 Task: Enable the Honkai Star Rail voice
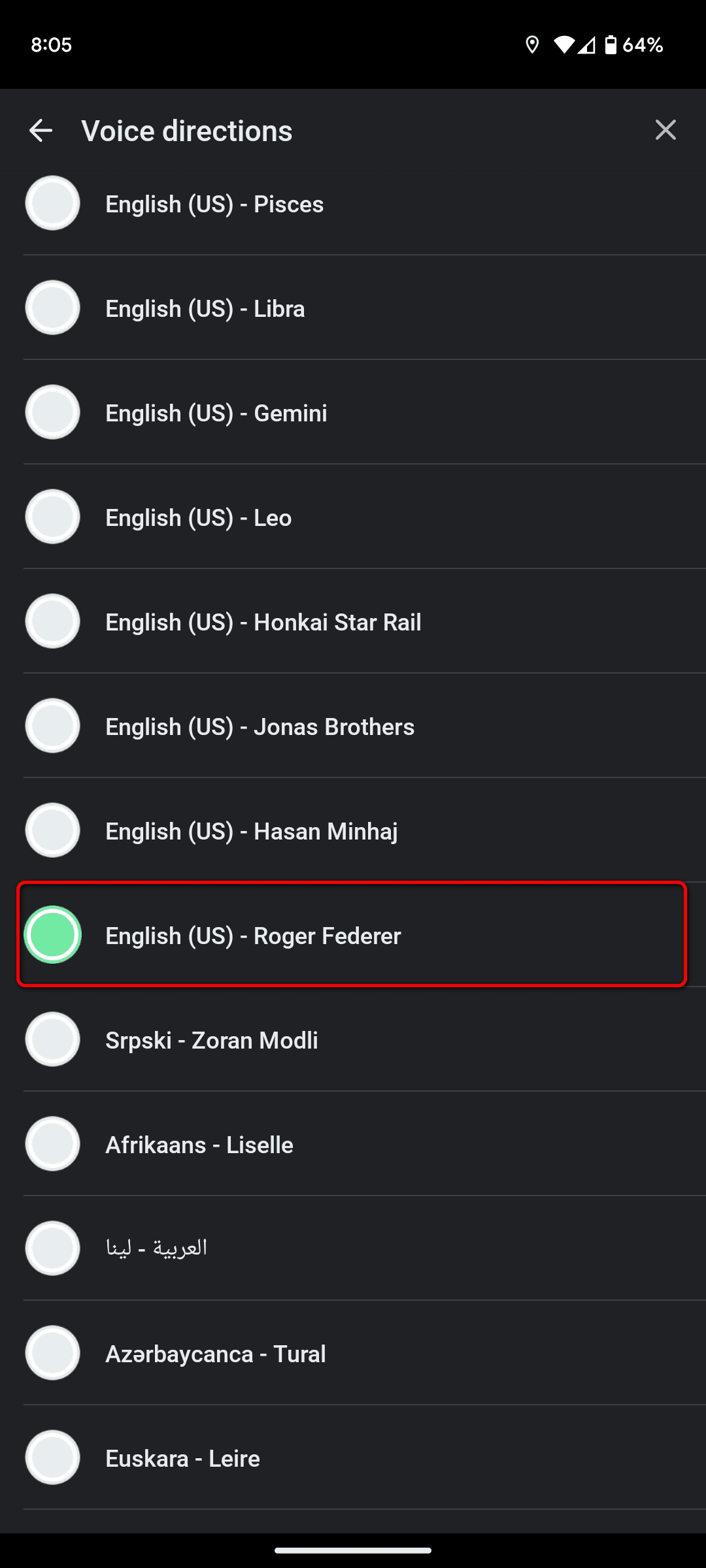coord(52,621)
